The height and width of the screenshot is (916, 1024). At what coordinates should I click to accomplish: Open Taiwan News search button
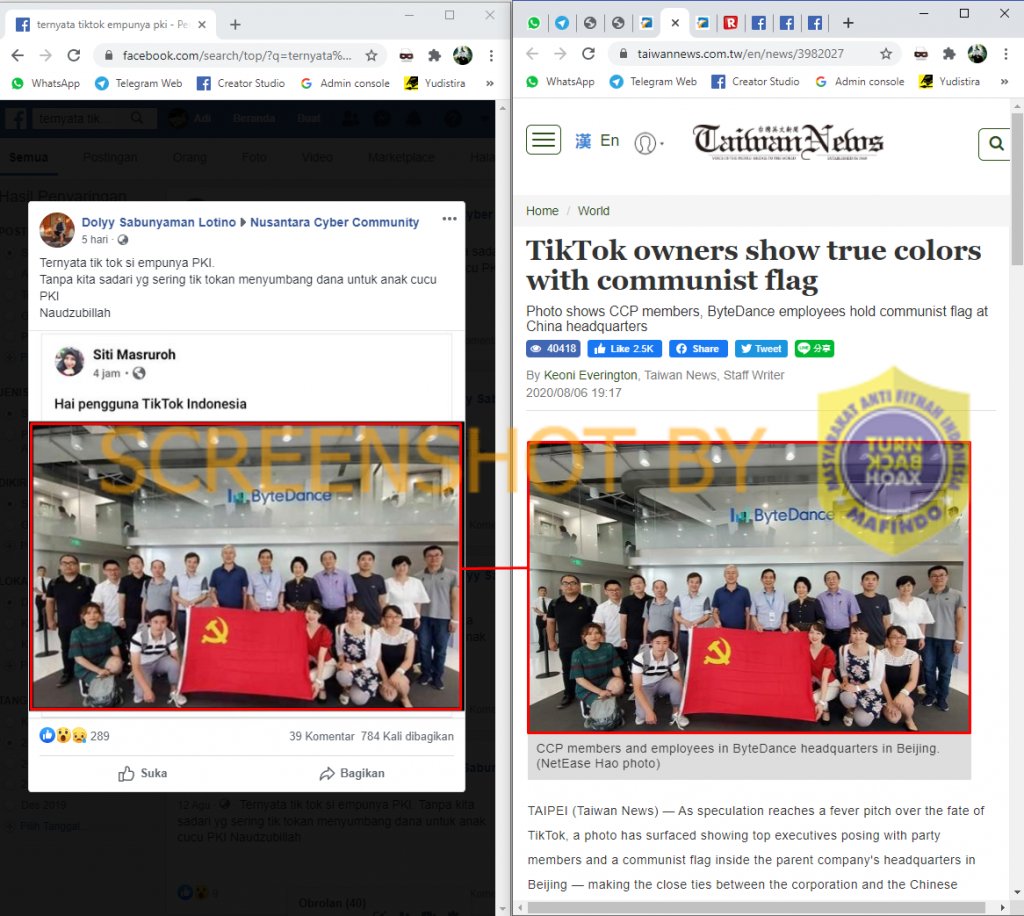click(x=995, y=144)
